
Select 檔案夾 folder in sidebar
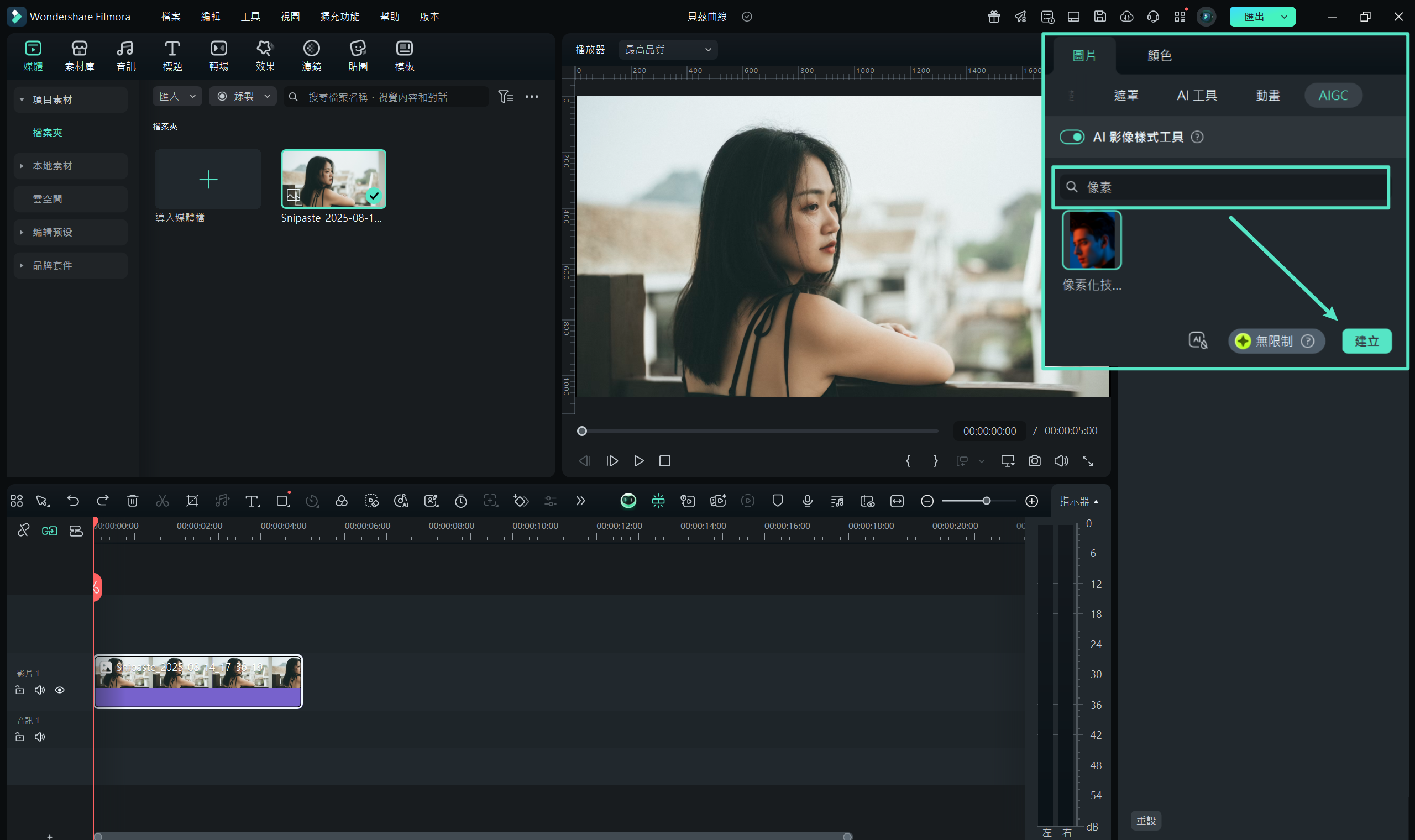click(x=48, y=133)
